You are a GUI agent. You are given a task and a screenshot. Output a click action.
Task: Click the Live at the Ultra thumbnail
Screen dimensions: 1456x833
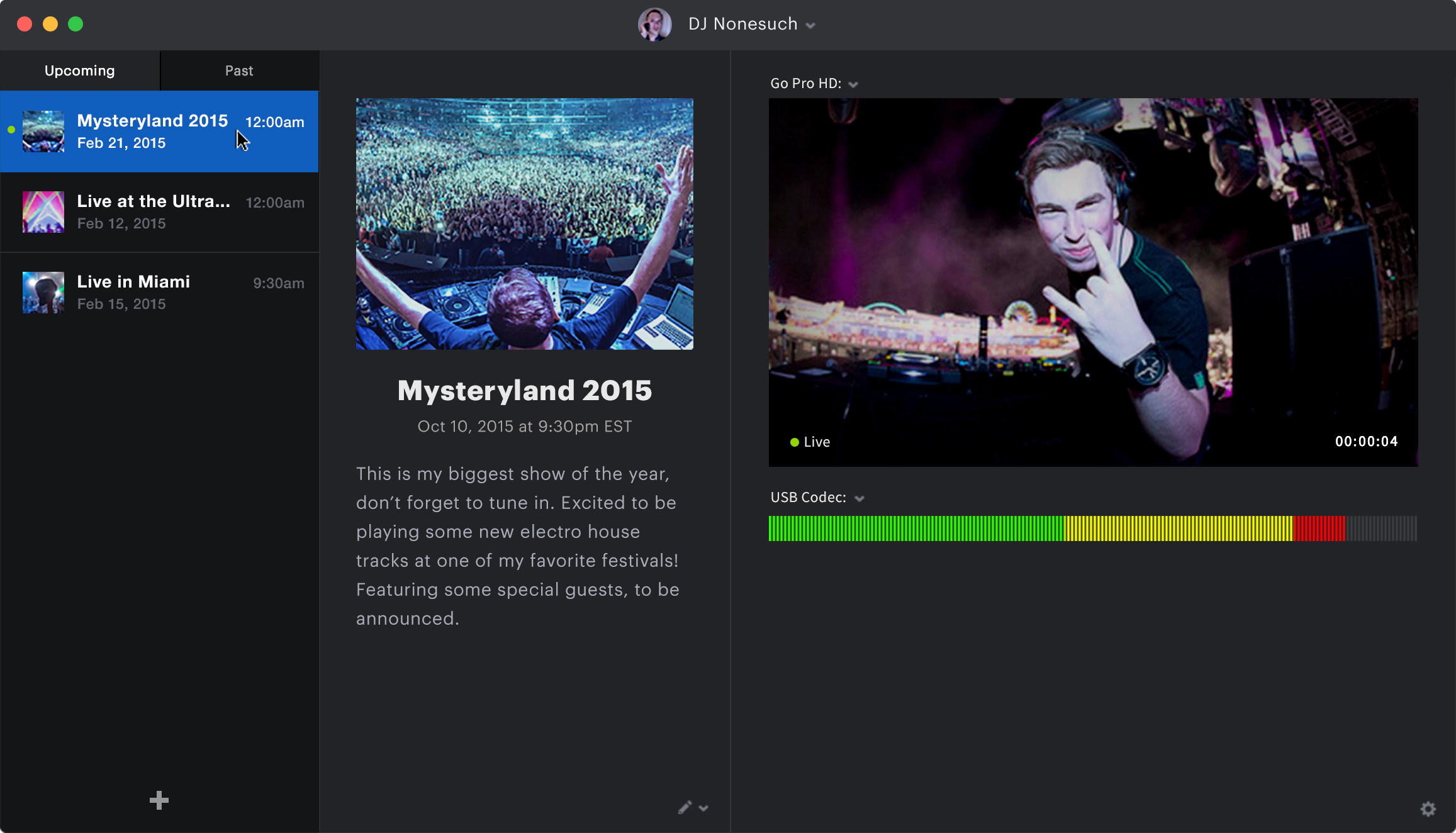pos(43,212)
